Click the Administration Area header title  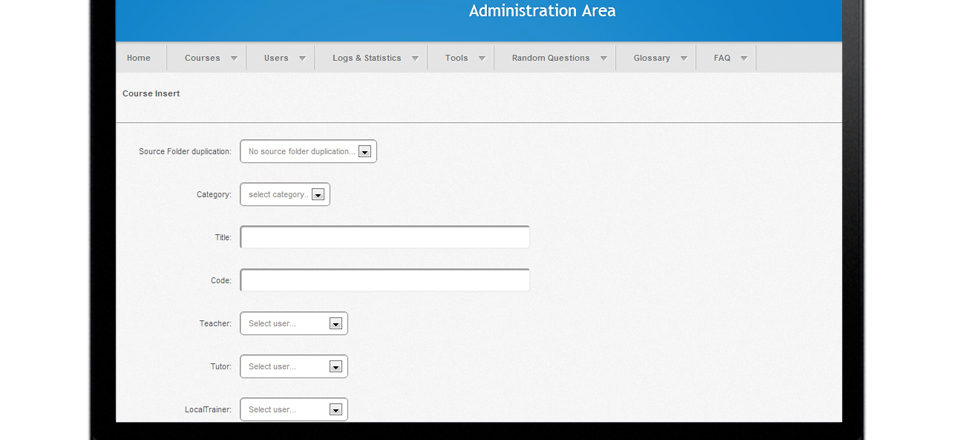[542, 10]
